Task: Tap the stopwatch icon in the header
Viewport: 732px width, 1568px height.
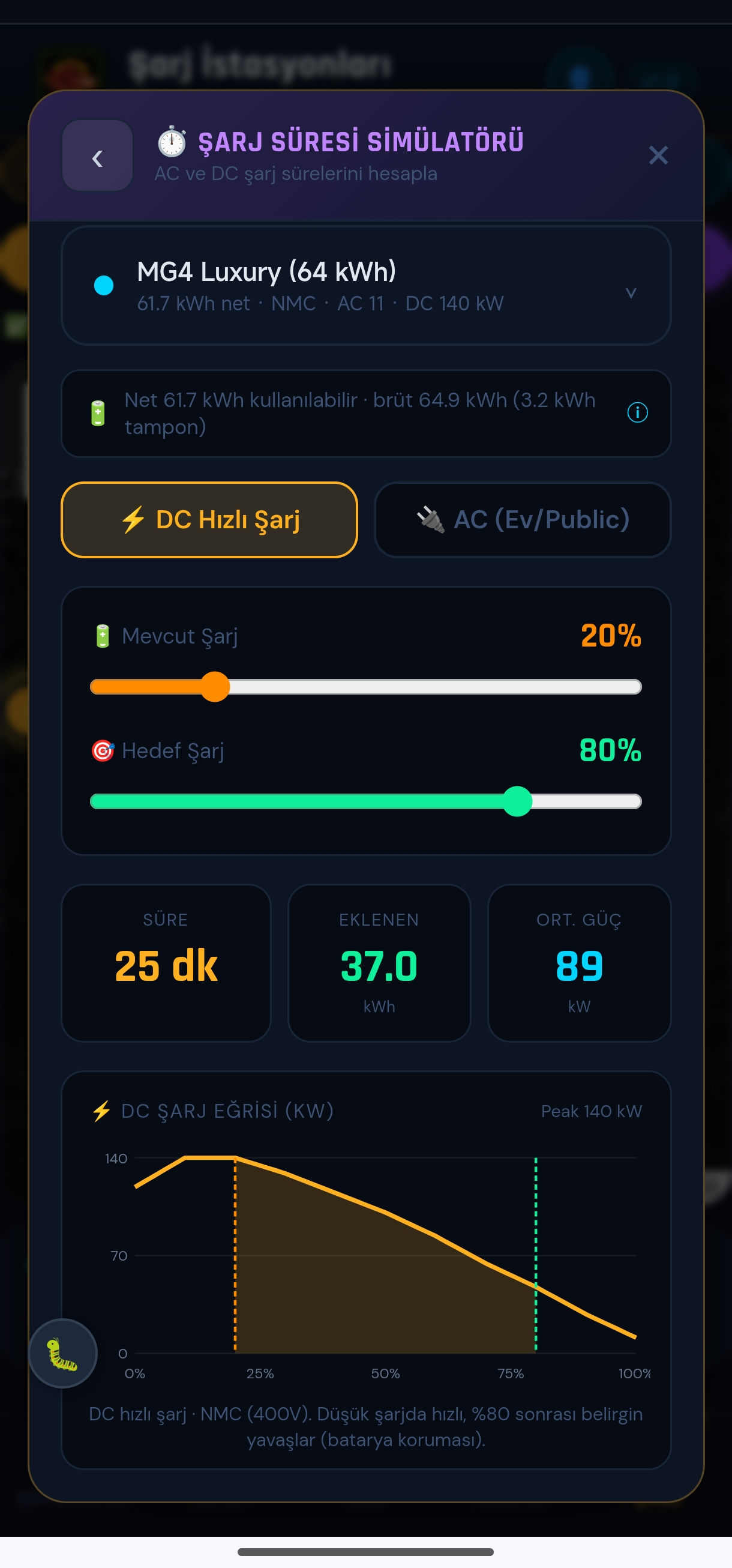Action: [x=172, y=141]
